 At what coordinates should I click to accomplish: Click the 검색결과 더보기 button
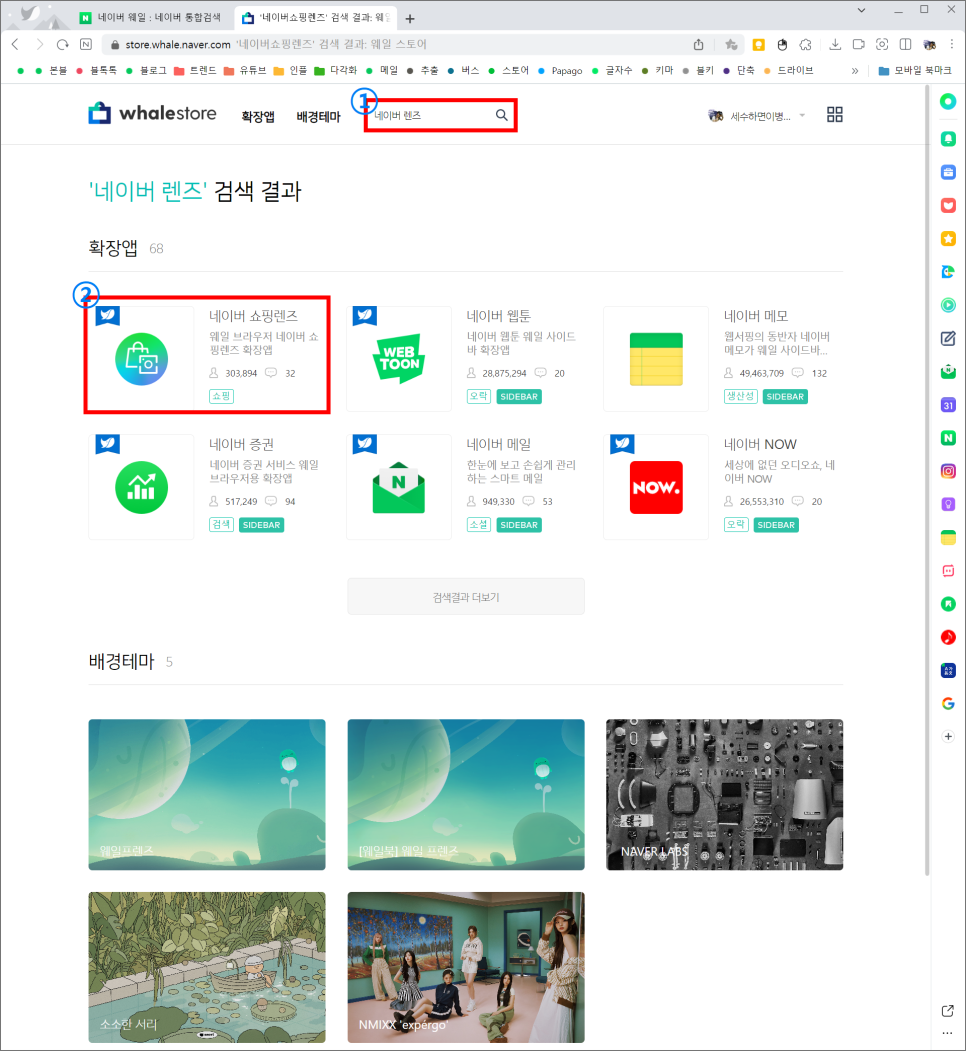(x=466, y=597)
